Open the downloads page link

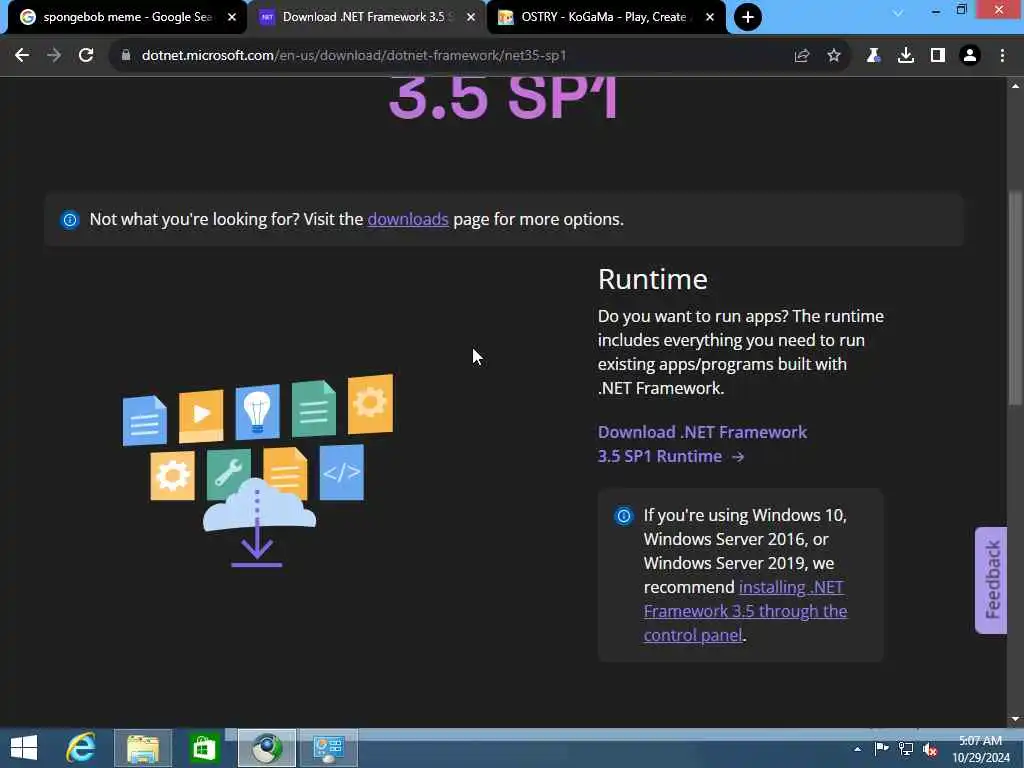pos(408,219)
